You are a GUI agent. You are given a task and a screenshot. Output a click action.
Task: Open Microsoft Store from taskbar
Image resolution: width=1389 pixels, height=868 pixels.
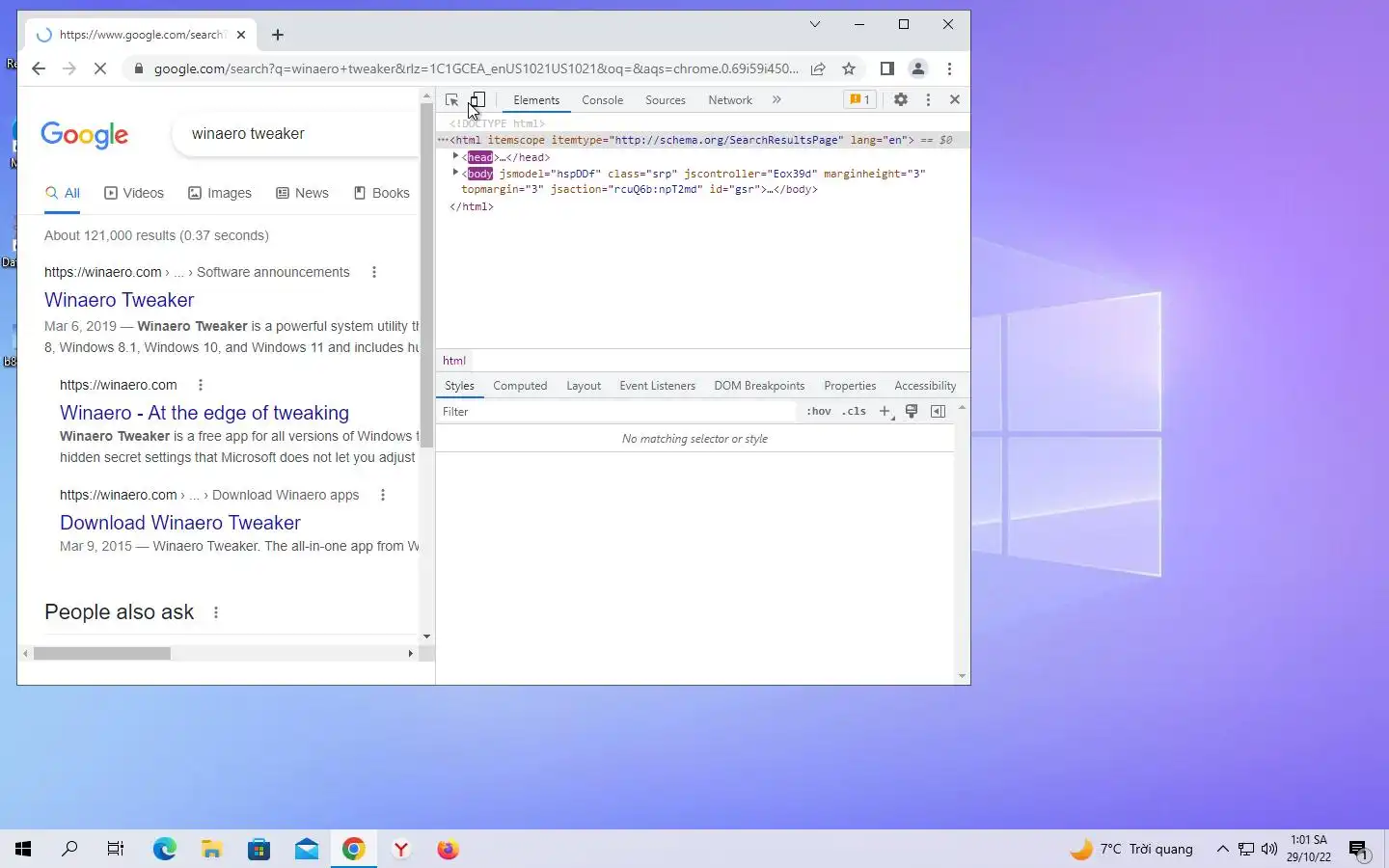259,849
